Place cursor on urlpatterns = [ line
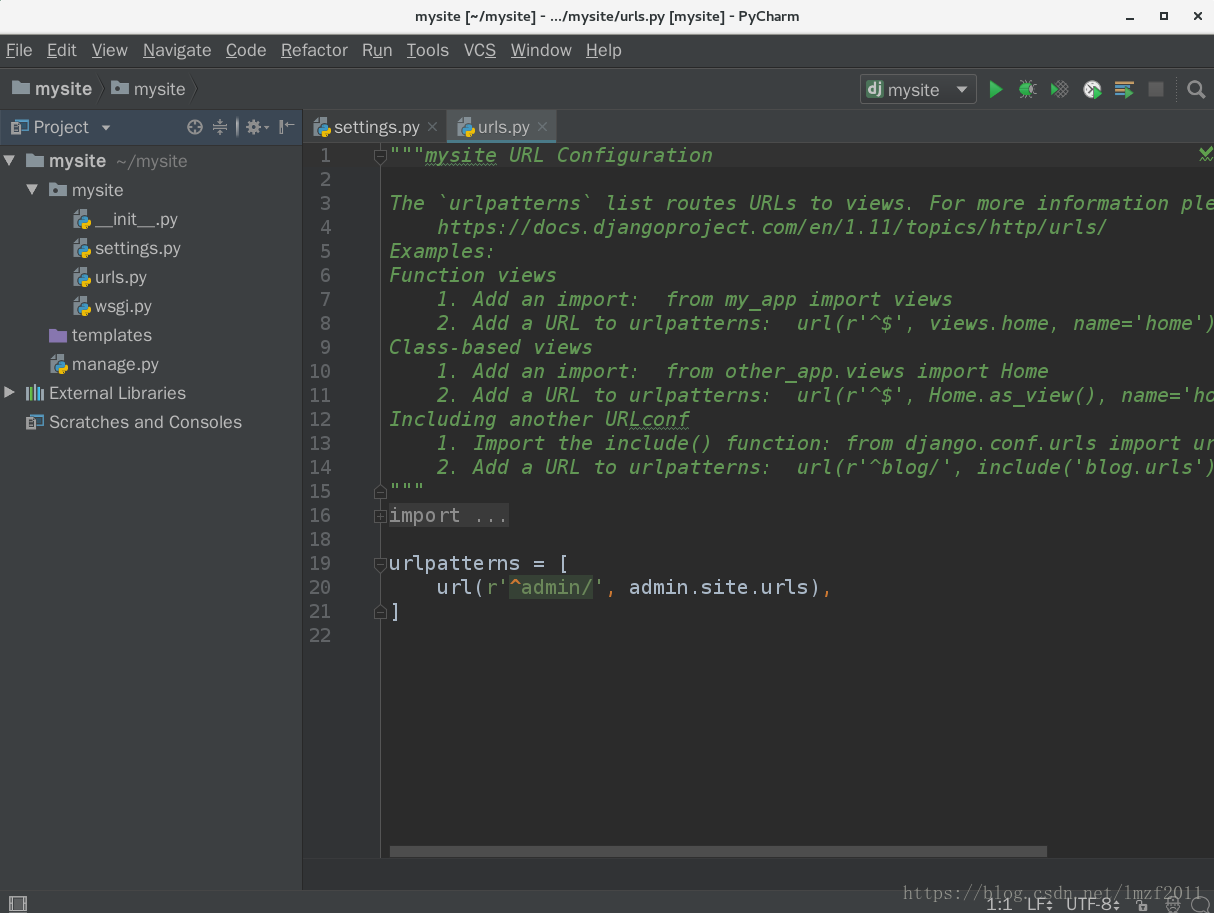 pyautogui.click(x=478, y=563)
